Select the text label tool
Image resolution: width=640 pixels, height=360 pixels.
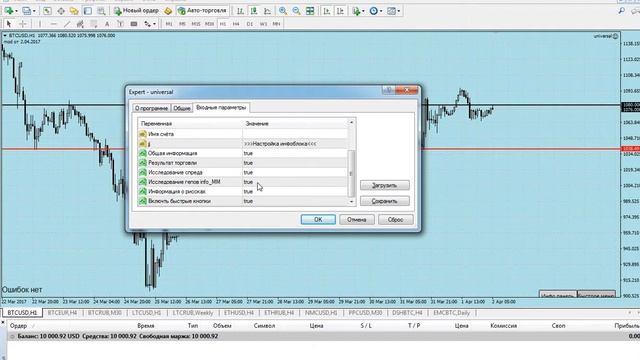point(120,24)
